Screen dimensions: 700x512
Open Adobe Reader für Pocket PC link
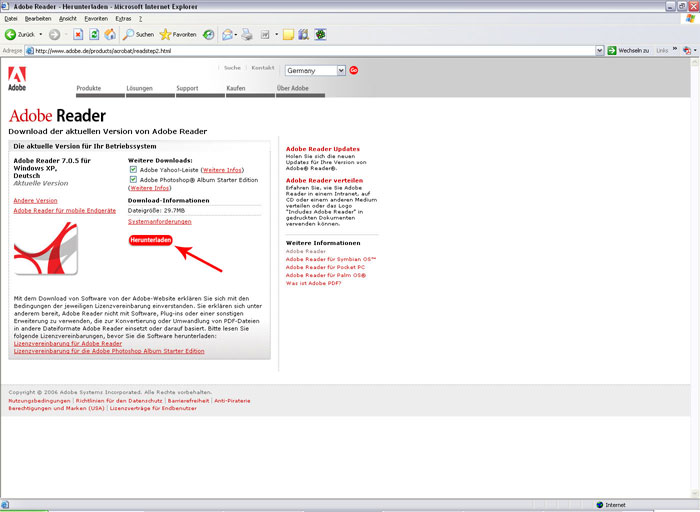(325, 267)
